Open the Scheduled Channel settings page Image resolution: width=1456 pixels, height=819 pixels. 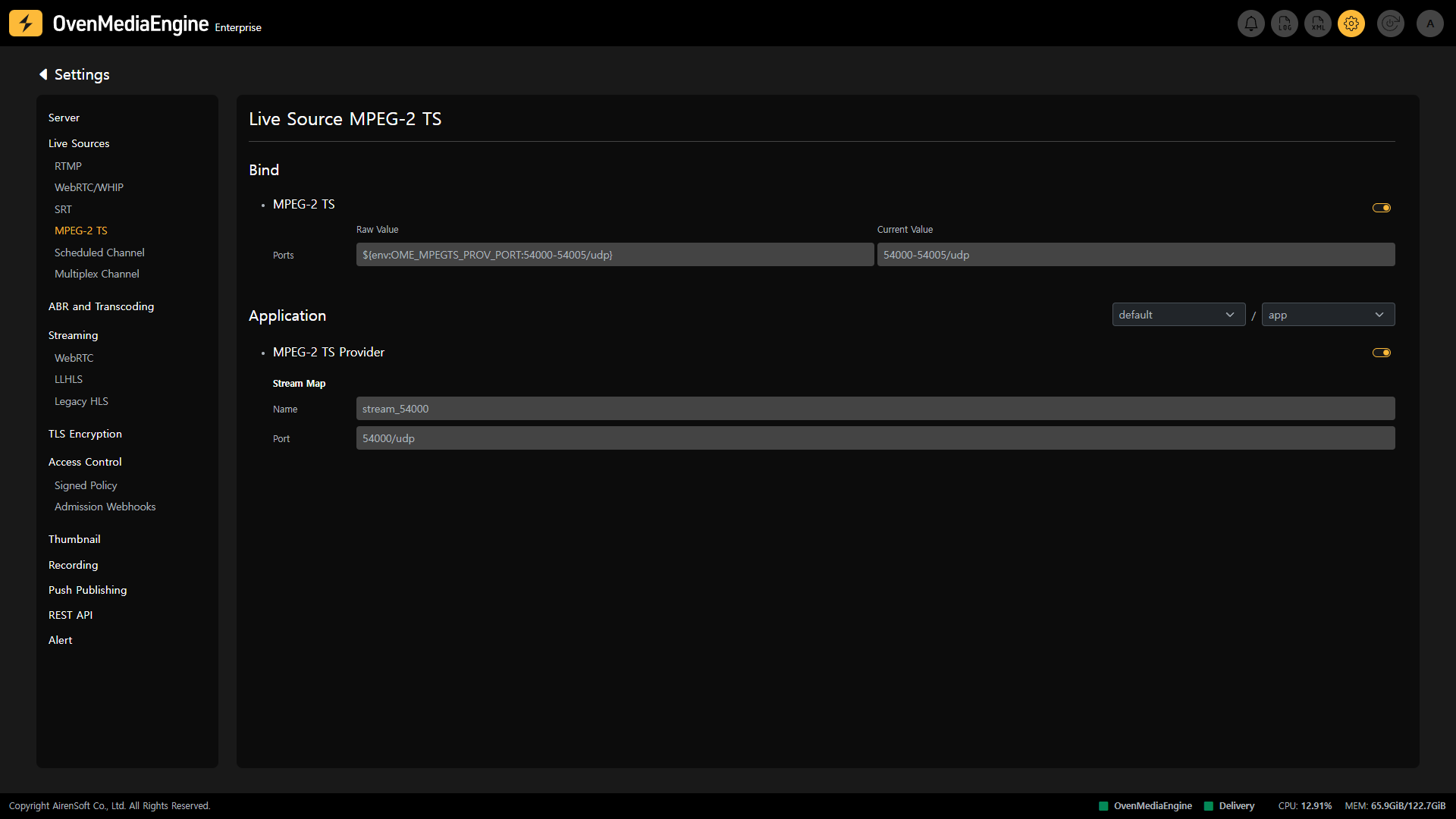99,253
